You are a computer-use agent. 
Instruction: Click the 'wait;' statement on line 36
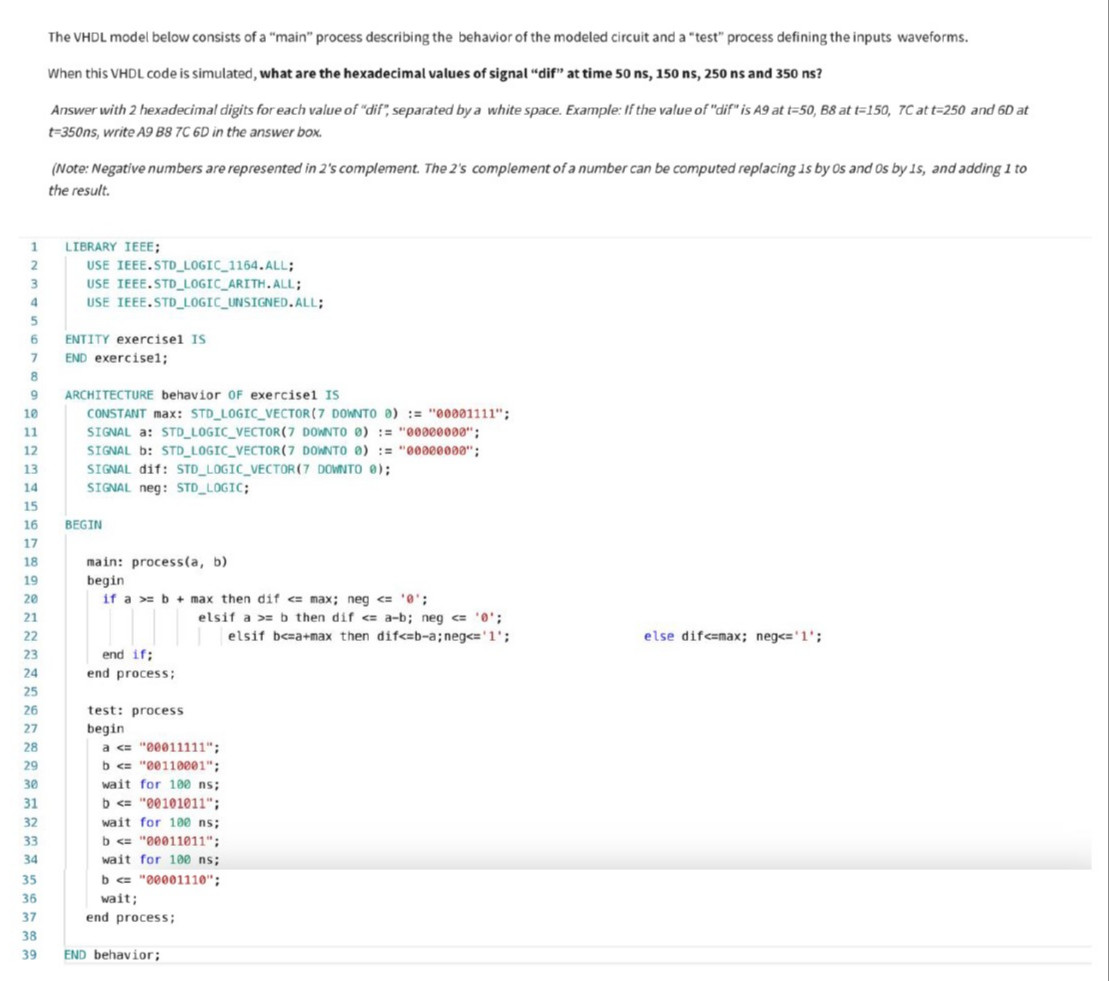click(120, 898)
